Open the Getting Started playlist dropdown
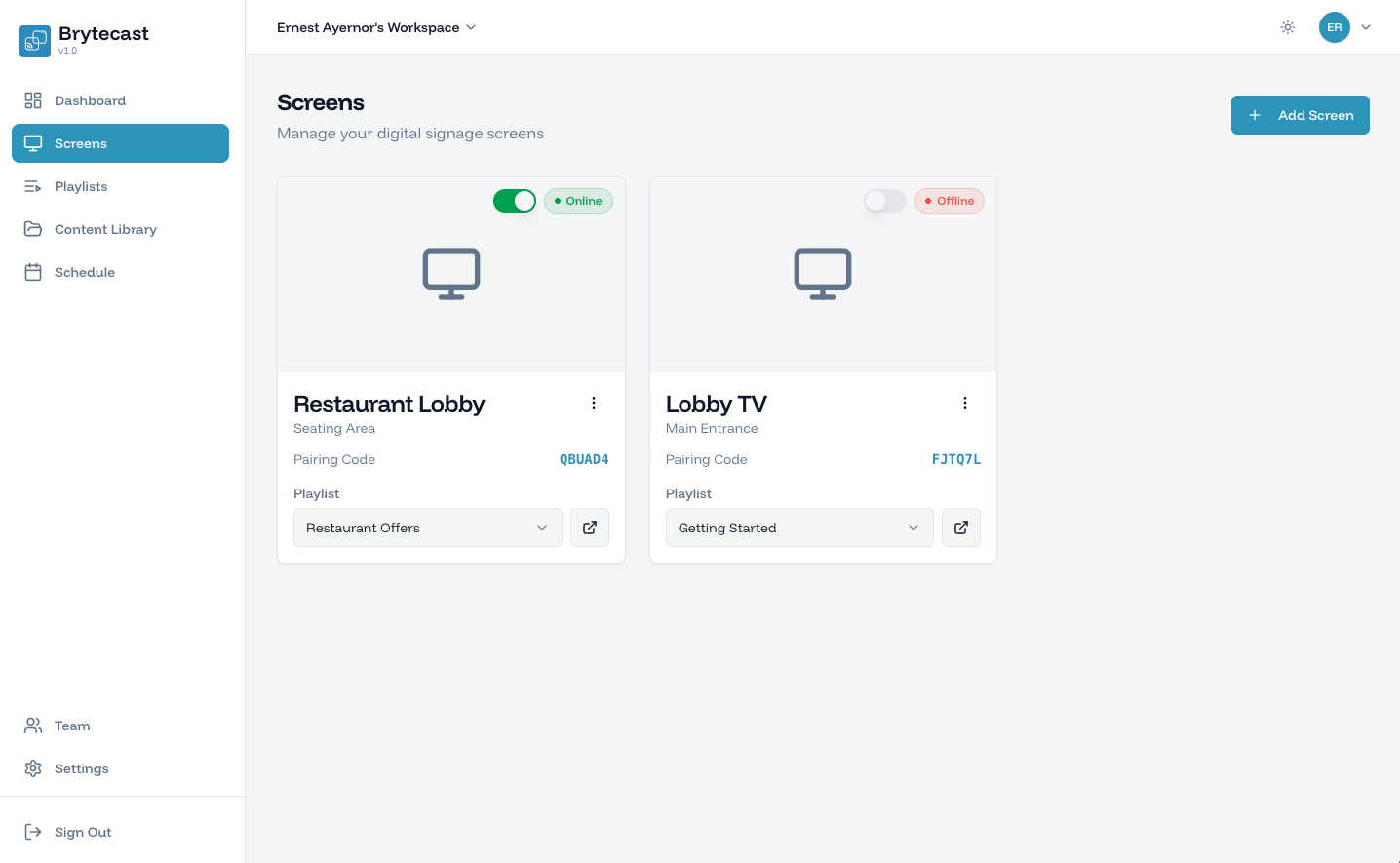The width and height of the screenshot is (1400, 863). click(x=798, y=527)
